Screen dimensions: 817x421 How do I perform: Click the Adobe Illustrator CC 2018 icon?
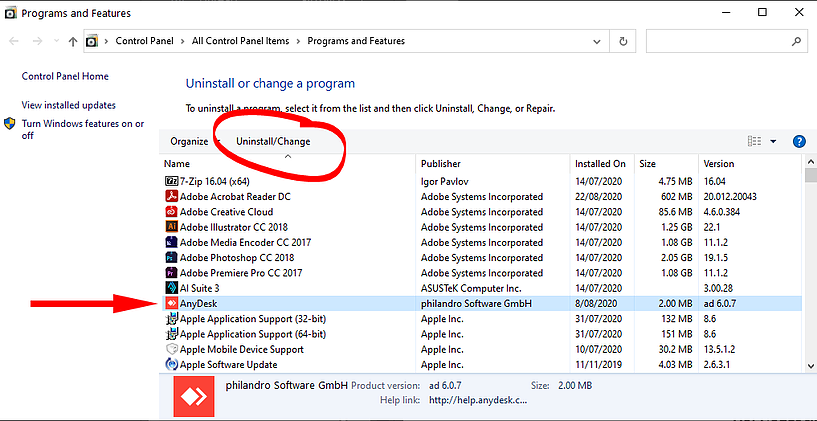coord(171,227)
